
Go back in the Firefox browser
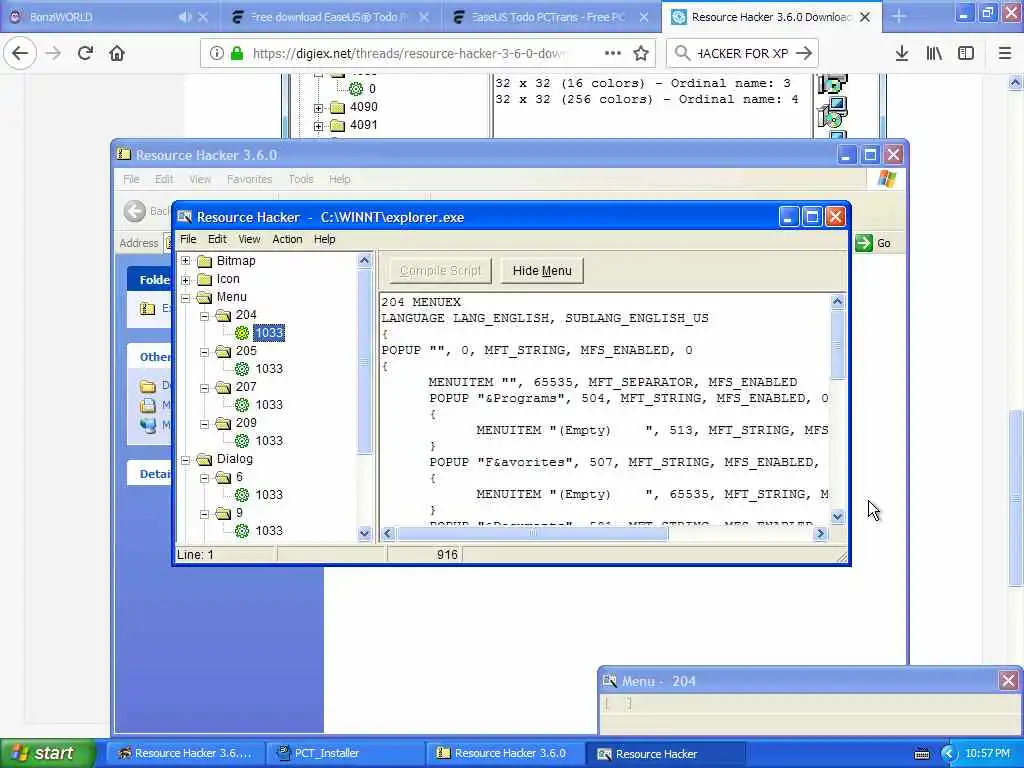(x=20, y=53)
